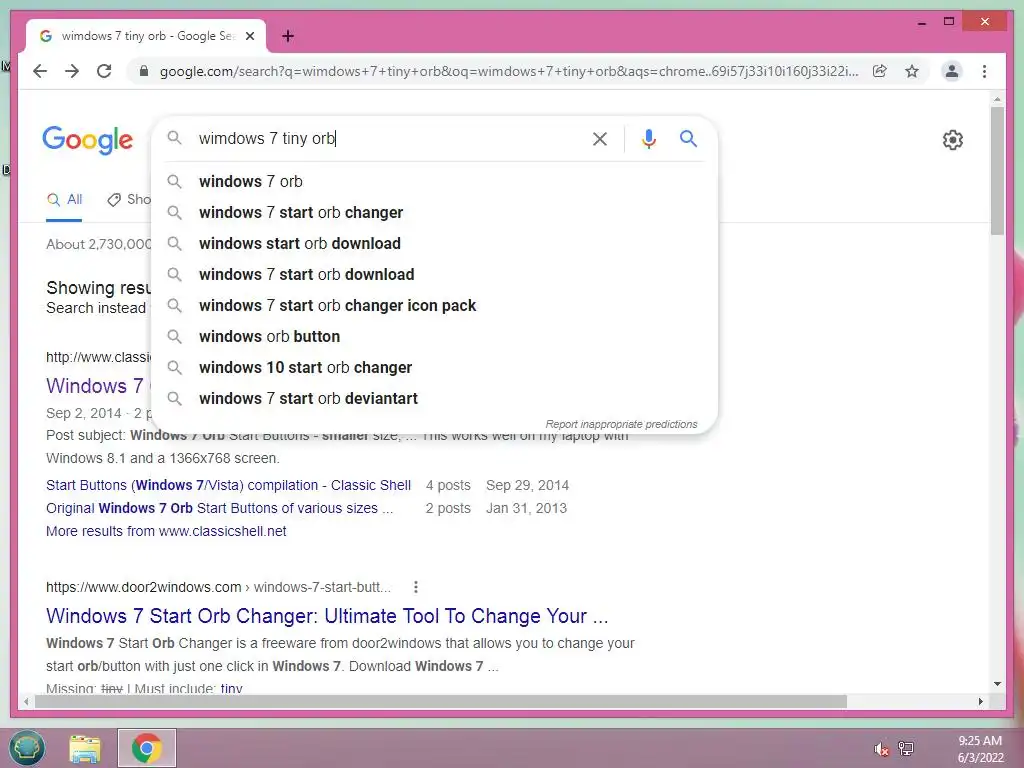Submit search with blue magnifier icon
This screenshot has height=768, width=1024.
click(x=688, y=138)
